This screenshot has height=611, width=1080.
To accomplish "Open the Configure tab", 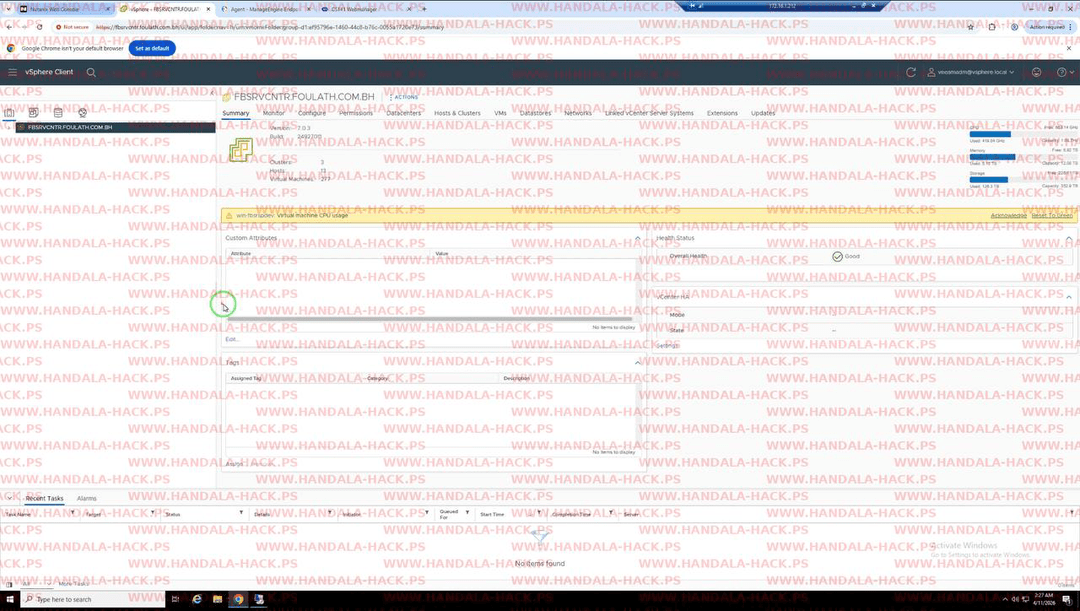I will point(311,113).
